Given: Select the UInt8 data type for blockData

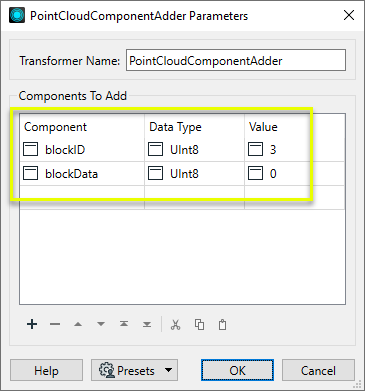Looking at the screenshot, I should pyautogui.click(x=184, y=174).
